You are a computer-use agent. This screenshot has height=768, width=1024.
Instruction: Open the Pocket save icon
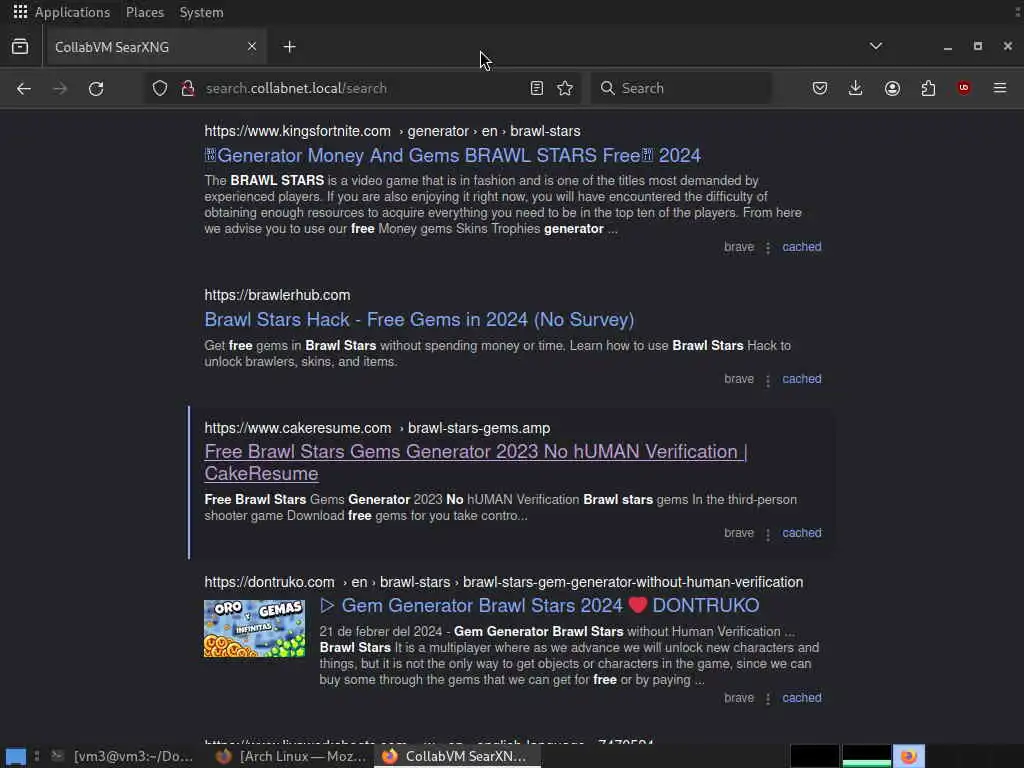tap(820, 88)
